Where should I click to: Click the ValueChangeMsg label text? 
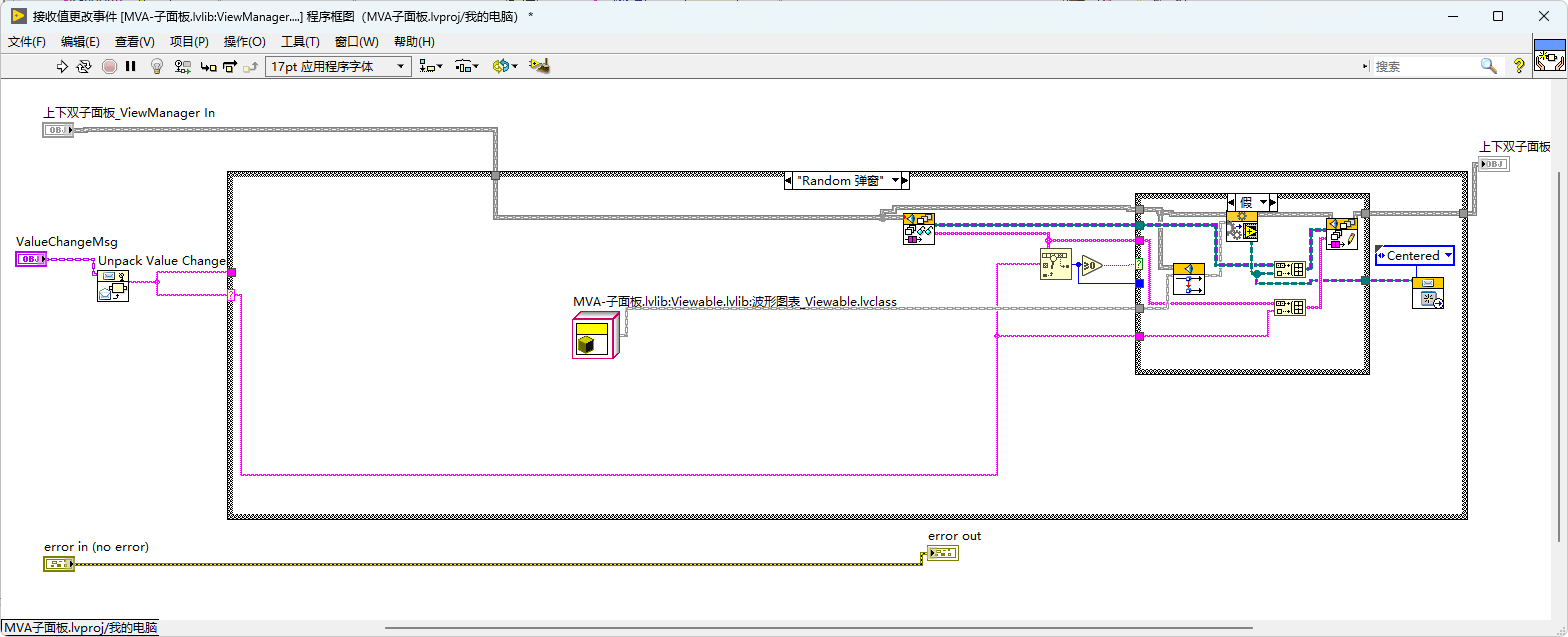(x=67, y=242)
